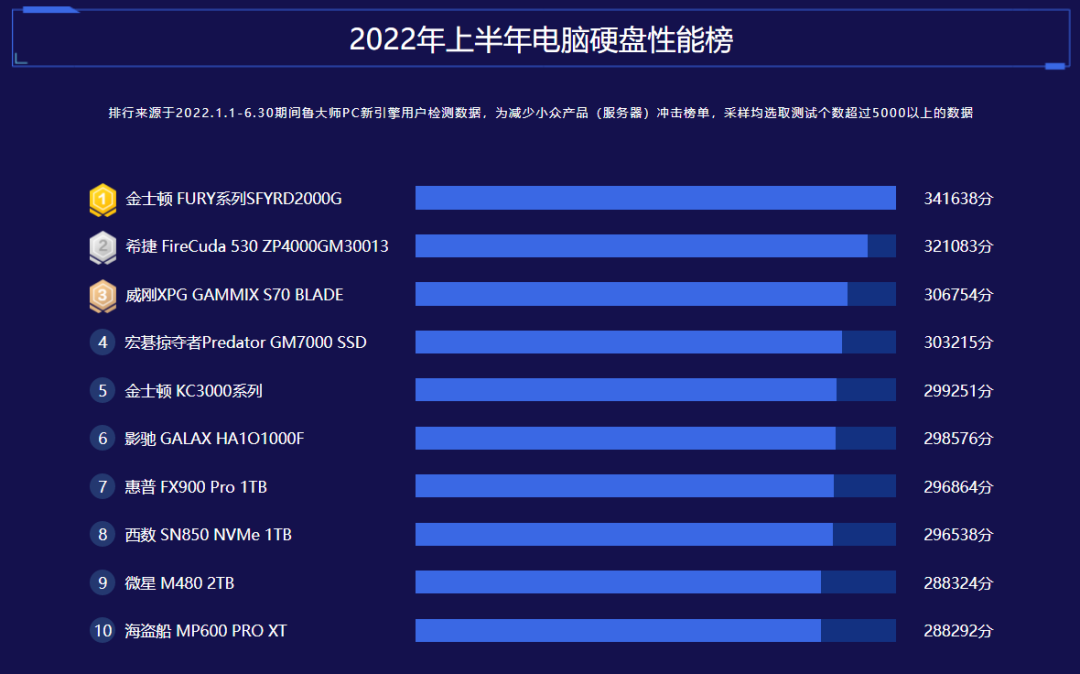The height and width of the screenshot is (674, 1080).
Task: Select 影驰 GALAX HA1O1000F entry
Action: [214, 439]
